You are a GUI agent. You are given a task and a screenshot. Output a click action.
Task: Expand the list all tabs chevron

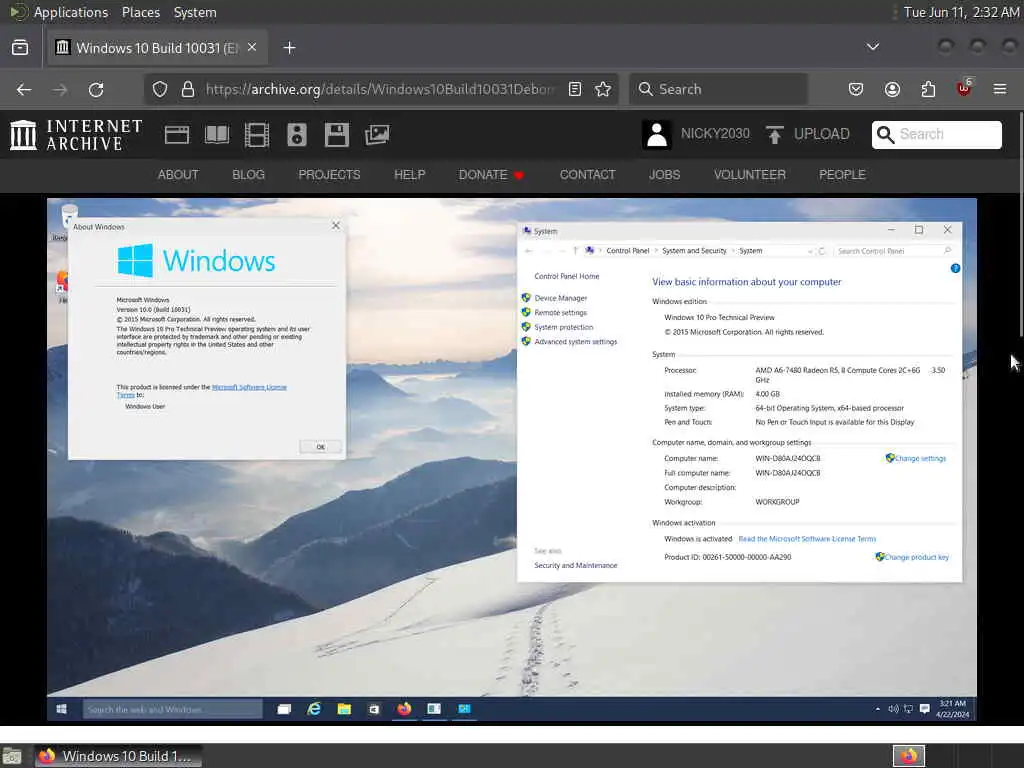872,47
